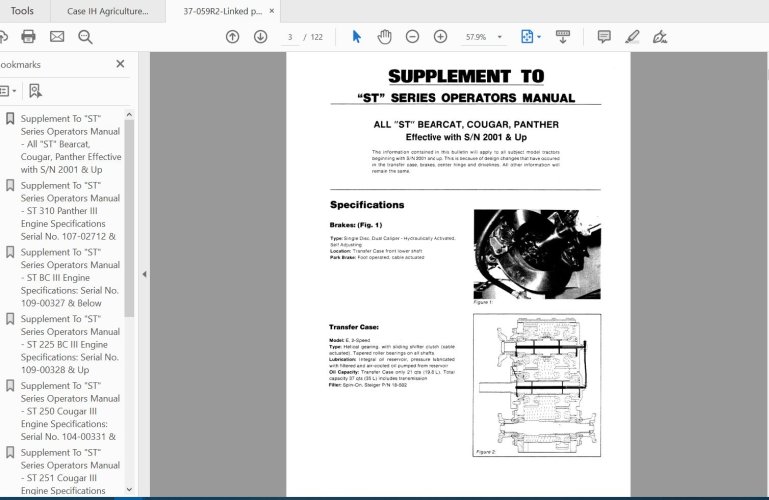769x500 pixels.
Task: Go to the next page with the down arrow
Action: point(260,37)
